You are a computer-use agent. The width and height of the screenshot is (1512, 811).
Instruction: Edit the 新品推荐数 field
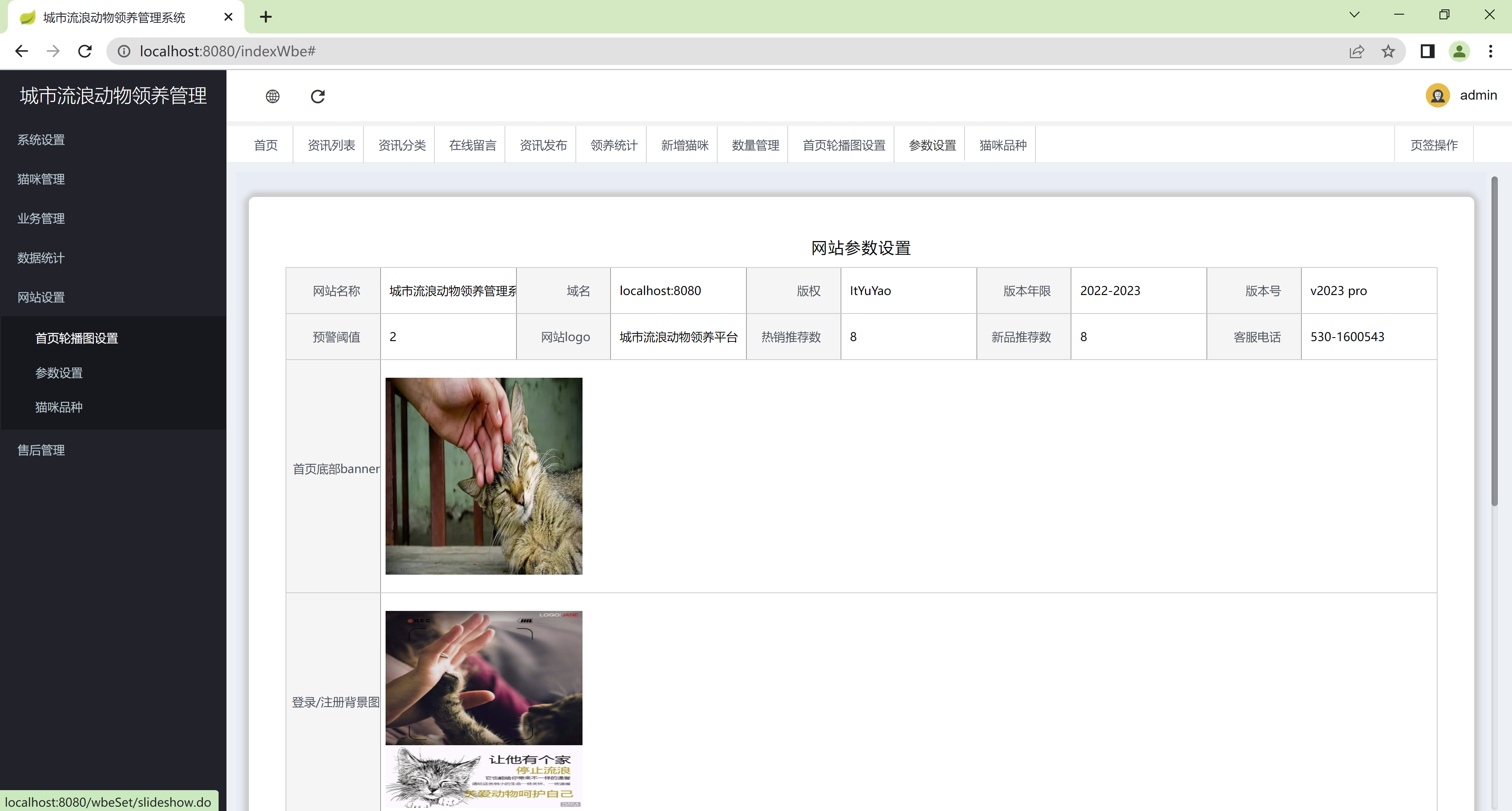tap(1139, 337)
